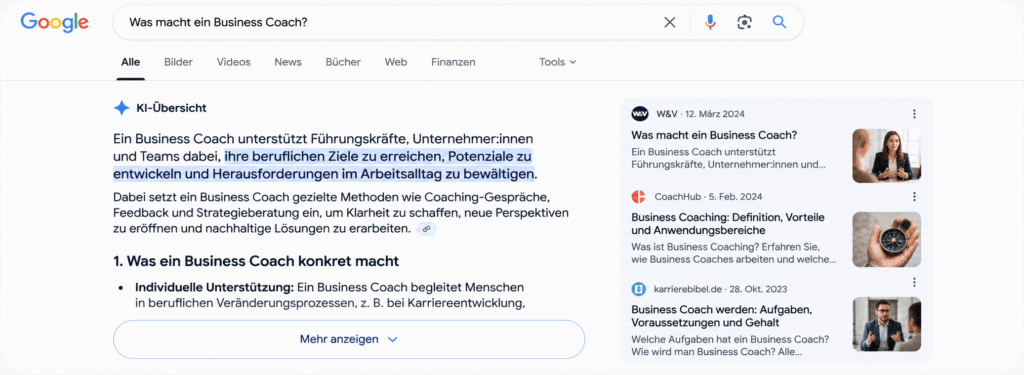Click the KI-Übersicht sparkle icon

pyautogui.click(x=121, y=108)
